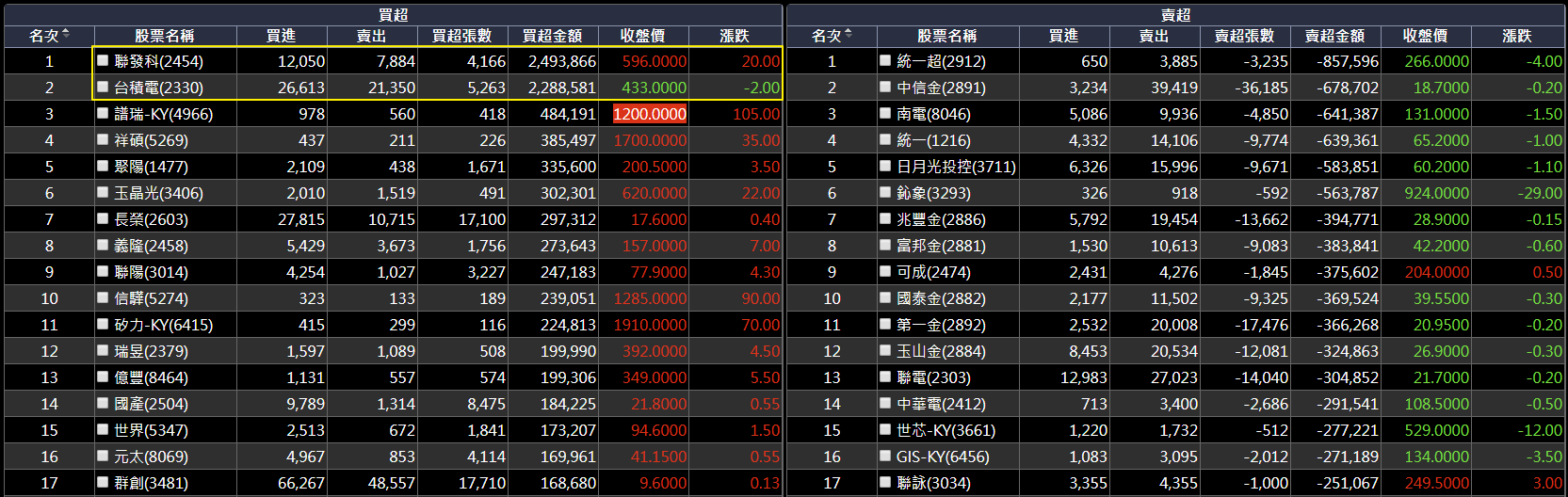Screen dimensions: 1568x497
Task: Click the 買超張數 column header
Action: click(x=461, y=36)
